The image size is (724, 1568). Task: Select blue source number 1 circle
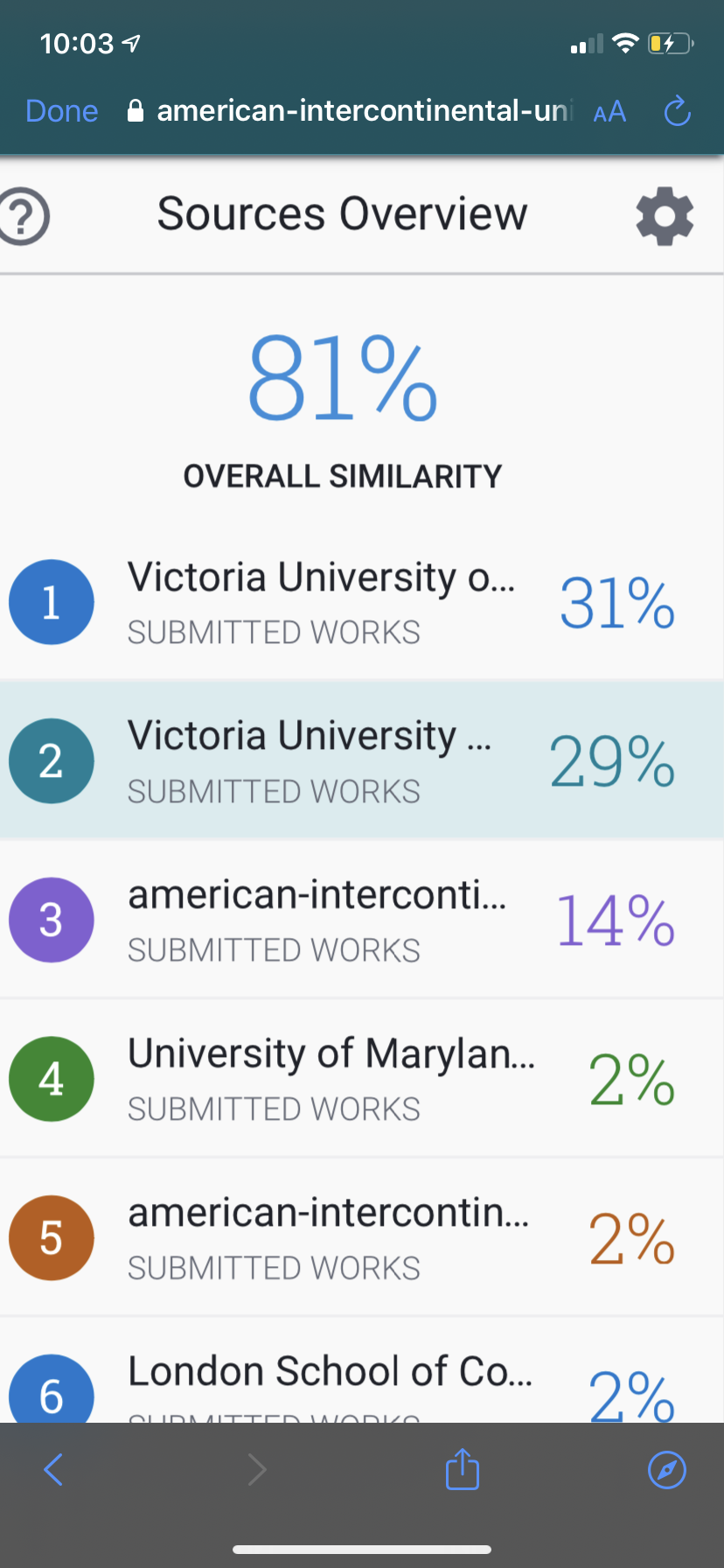(52, 602)
